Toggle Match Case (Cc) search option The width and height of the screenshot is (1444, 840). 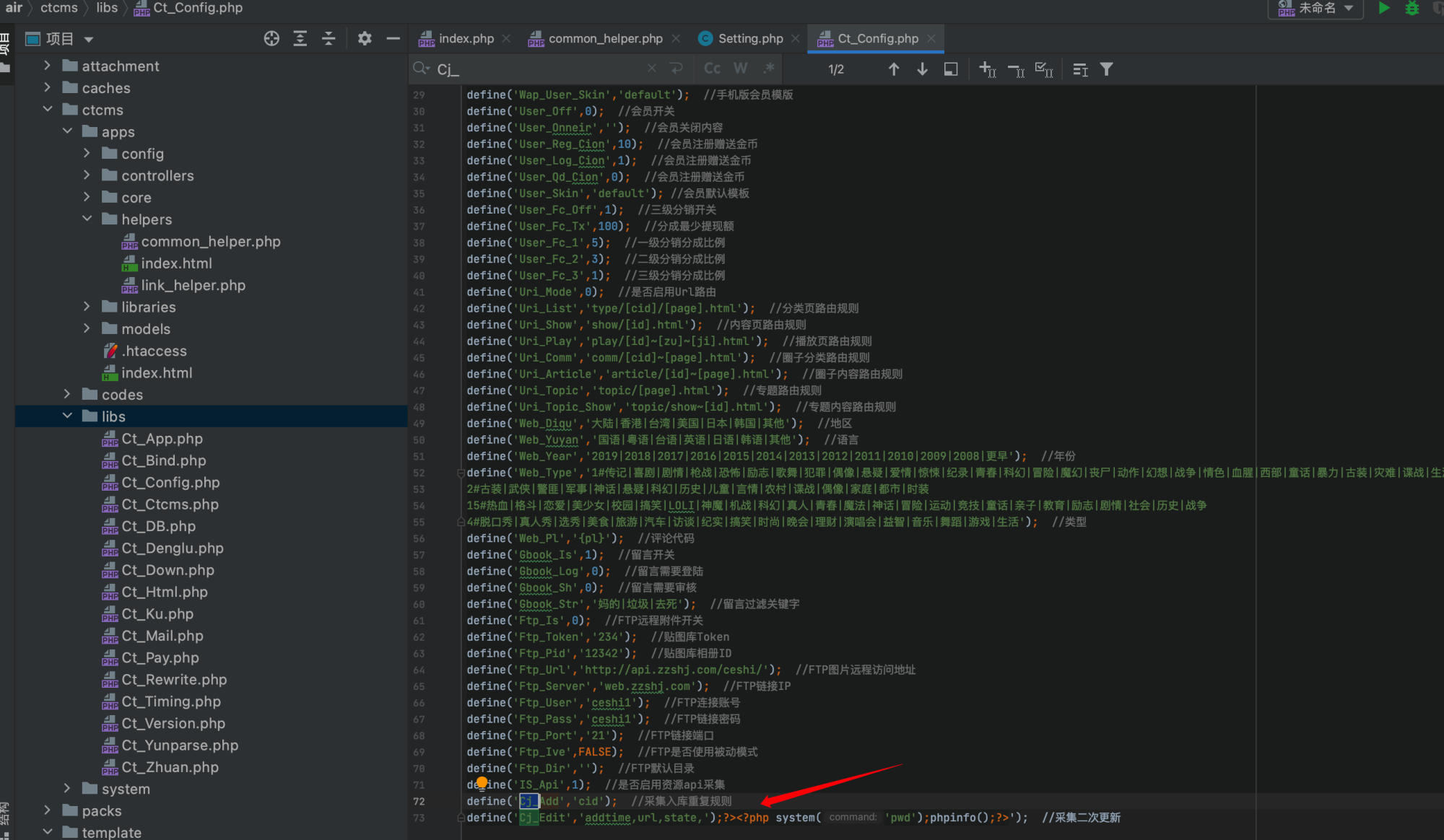[712, 69]
